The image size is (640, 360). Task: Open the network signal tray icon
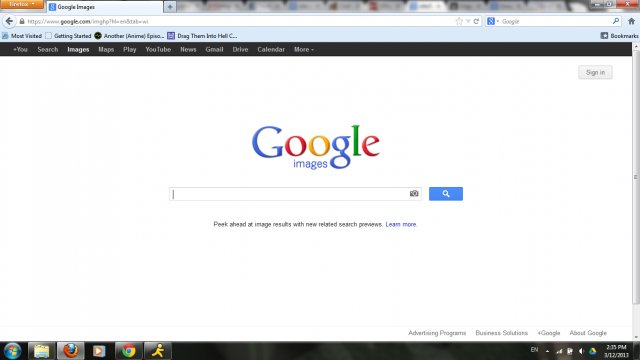tap(559, 351)
